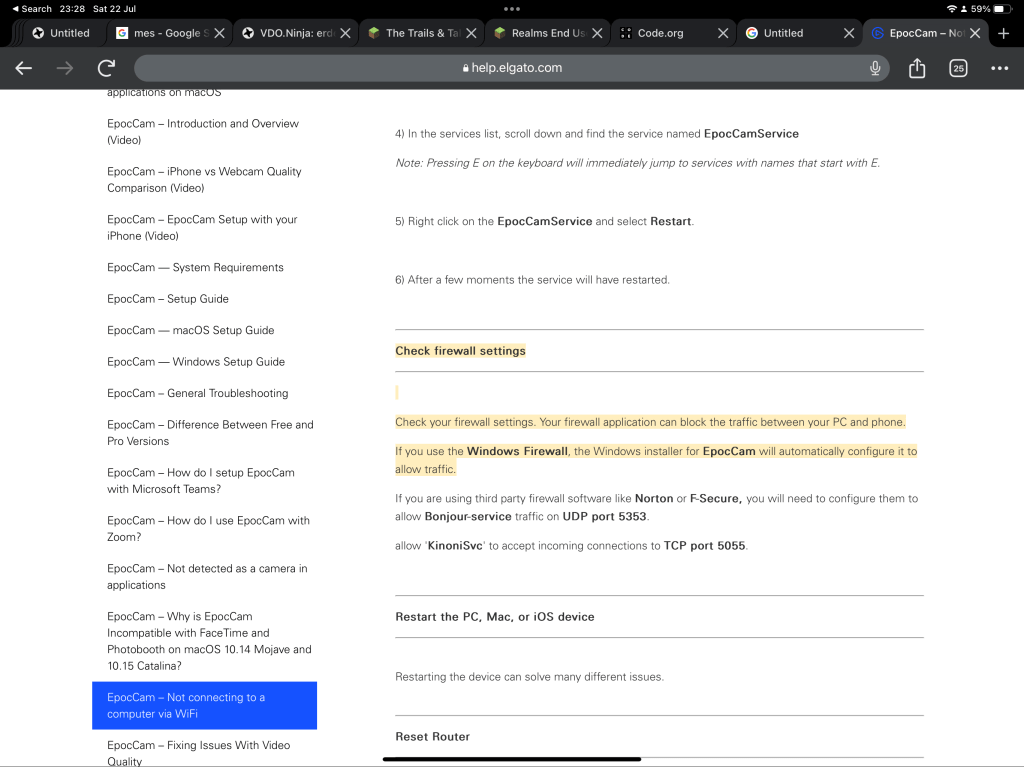Open How do I use EpocCam with Zoom
This screenshot has width=1024, height=767.
point(208,529)
